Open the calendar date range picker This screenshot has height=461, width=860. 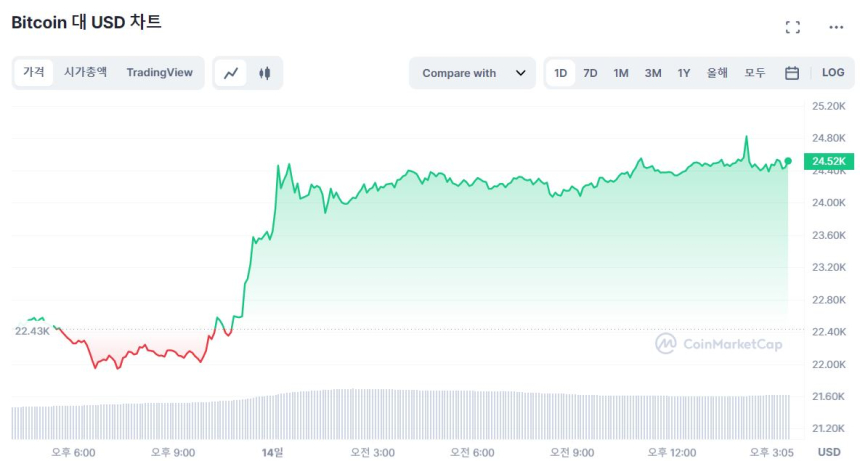click(792, 73)
